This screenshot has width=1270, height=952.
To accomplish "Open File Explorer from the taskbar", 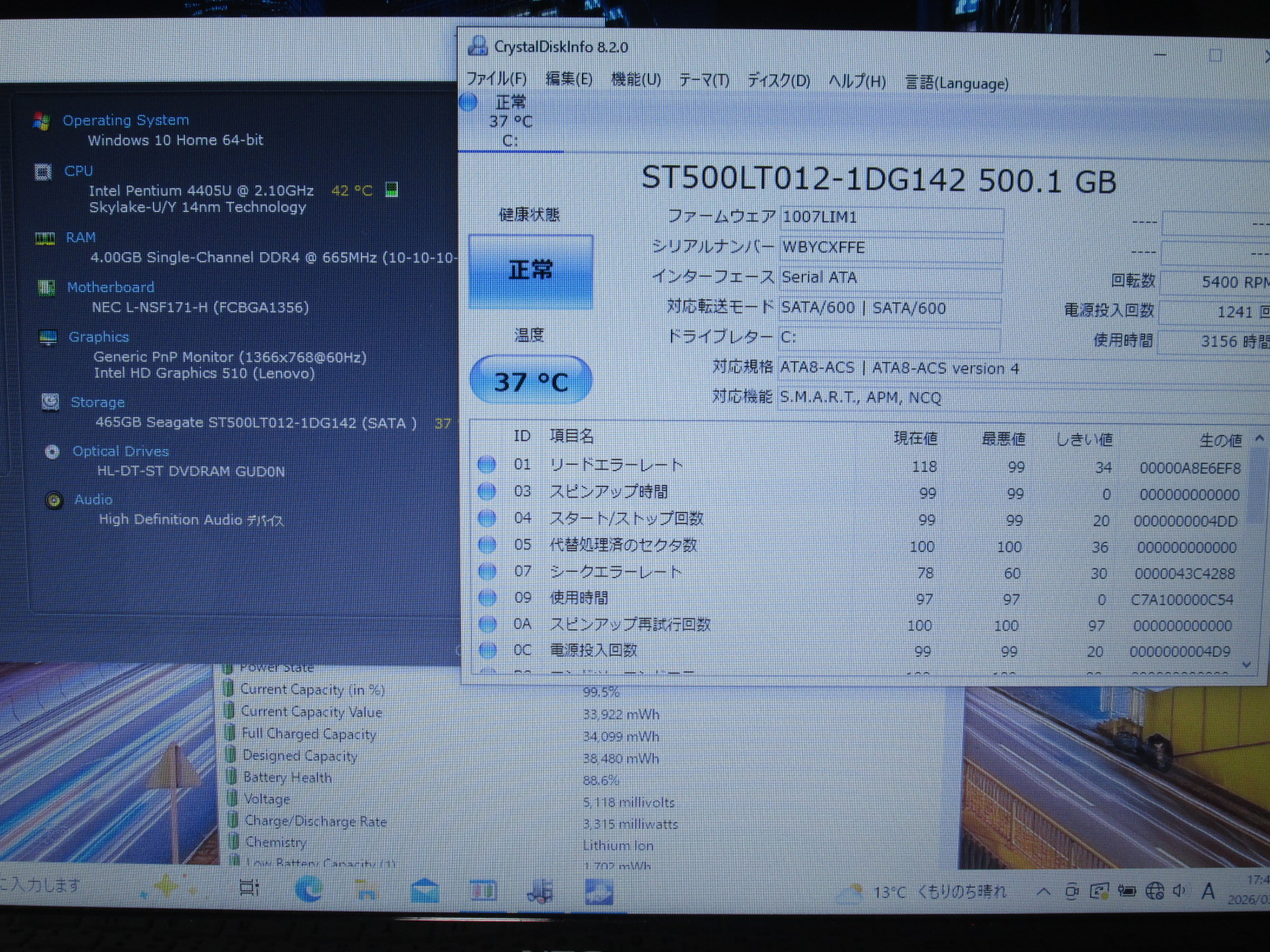I will pyautogui.click(x=366, y=891).
